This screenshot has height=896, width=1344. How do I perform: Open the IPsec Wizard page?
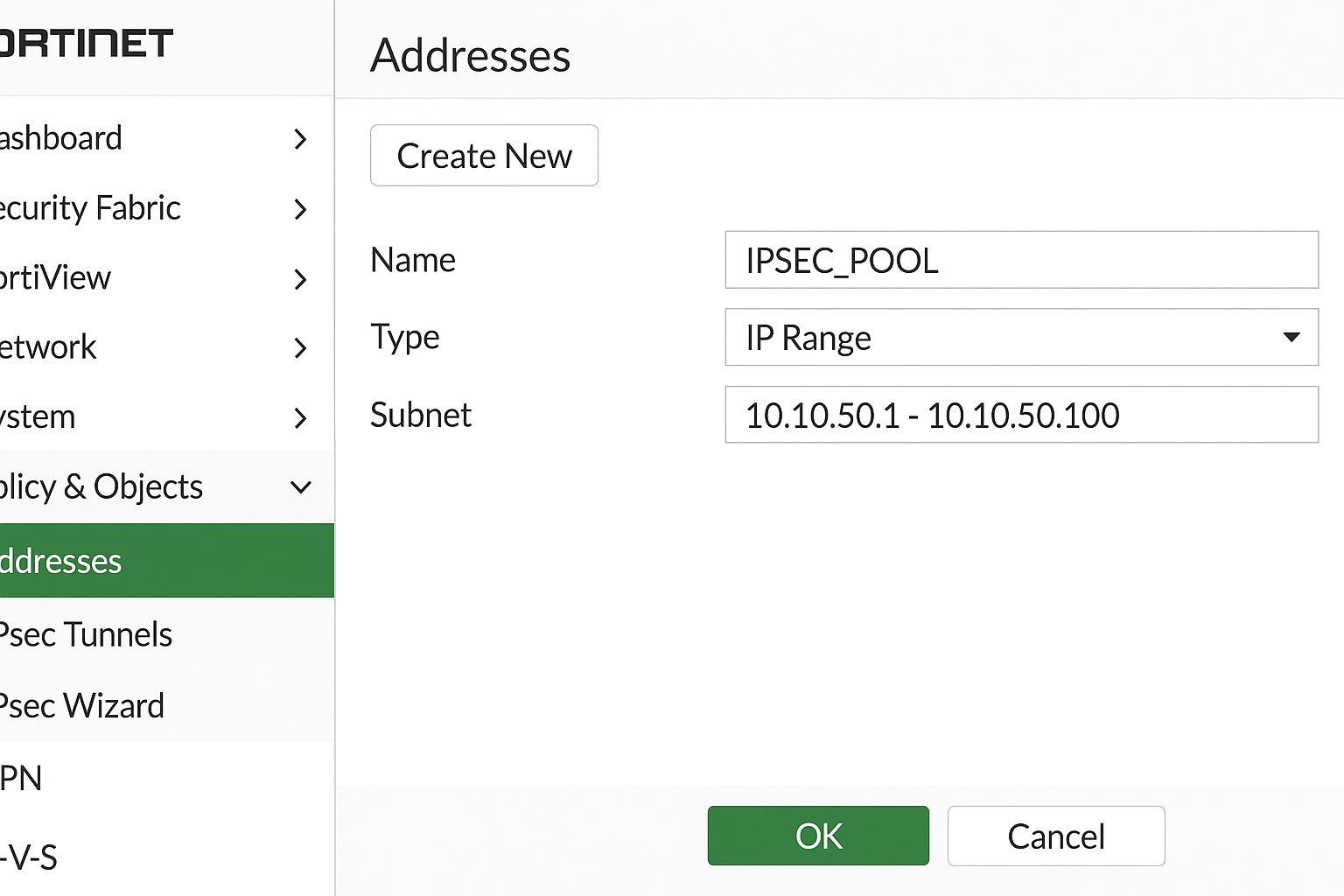[82, 705]
